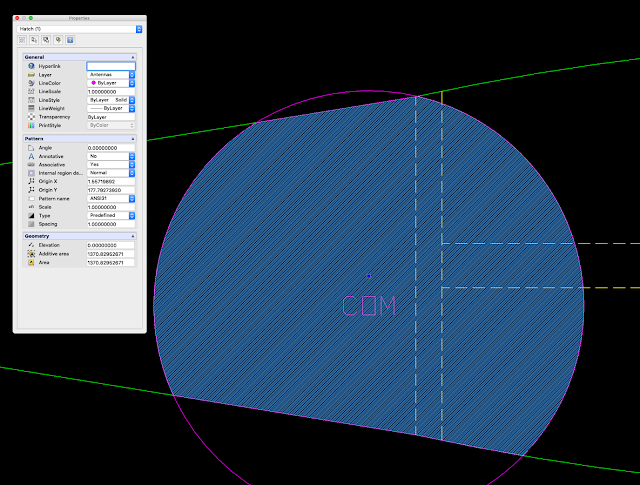Click the second icon in the Properties toolbar
This screenshot has height=485, width=640.
[x=34, y=40]
